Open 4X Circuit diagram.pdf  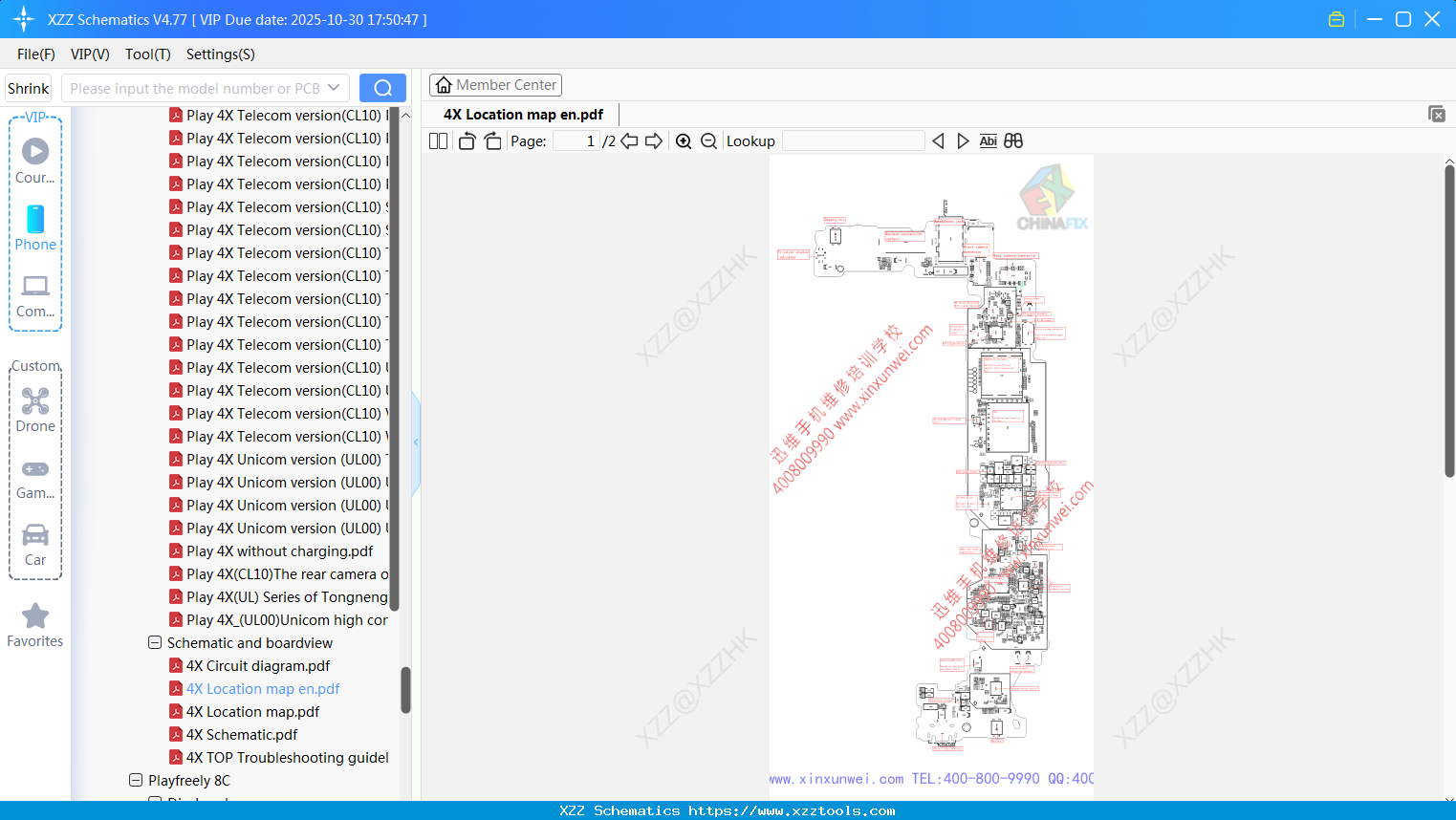pyautogui.click(x=258, y=666)
